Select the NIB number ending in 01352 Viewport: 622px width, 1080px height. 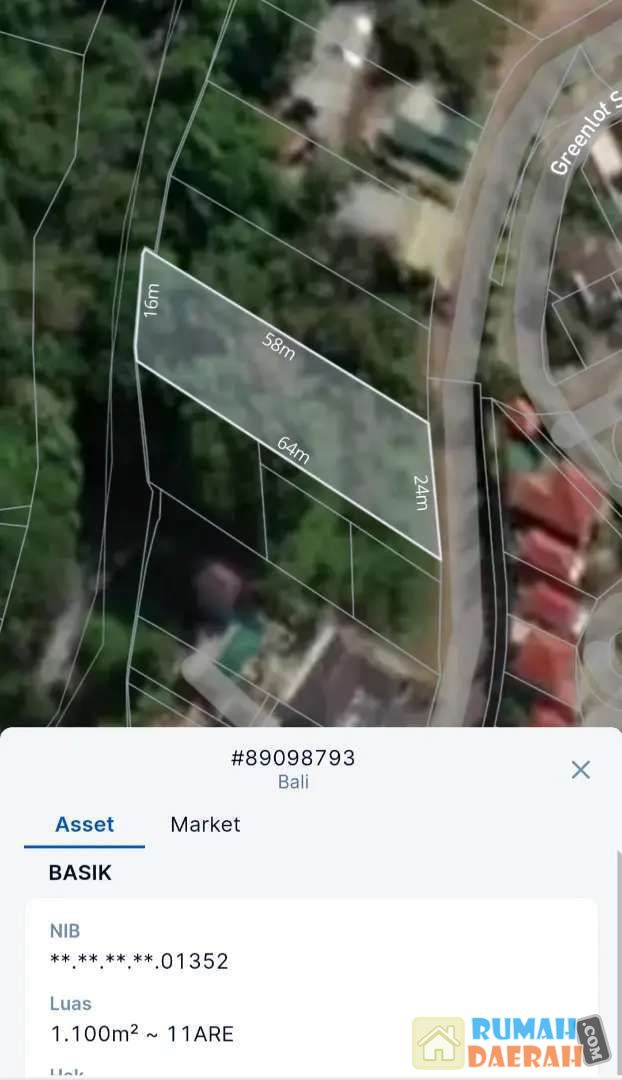click(x=139, y=961)
